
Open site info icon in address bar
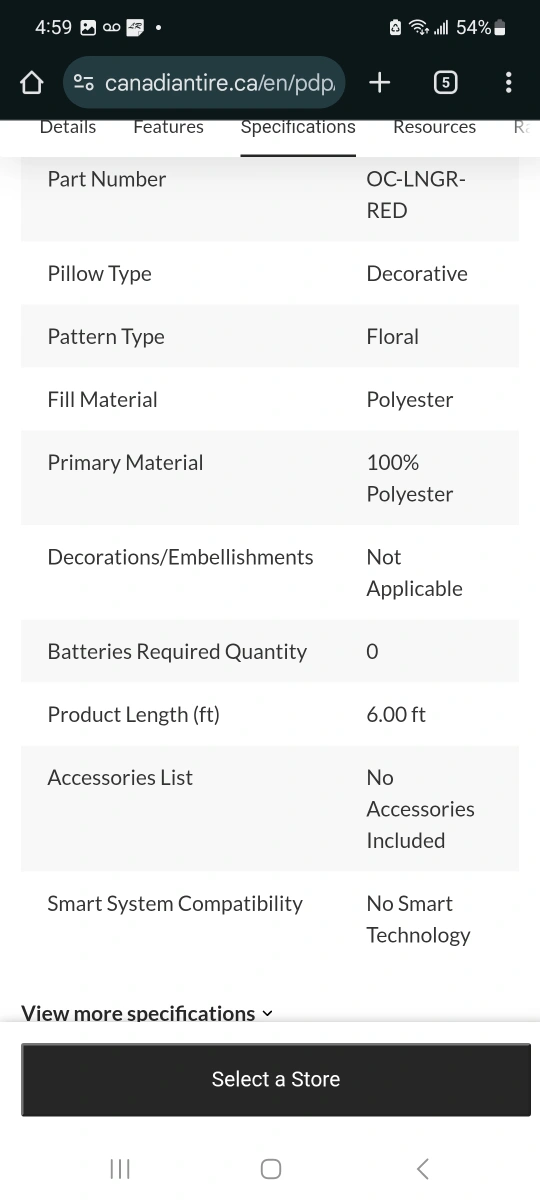(84, 83)
